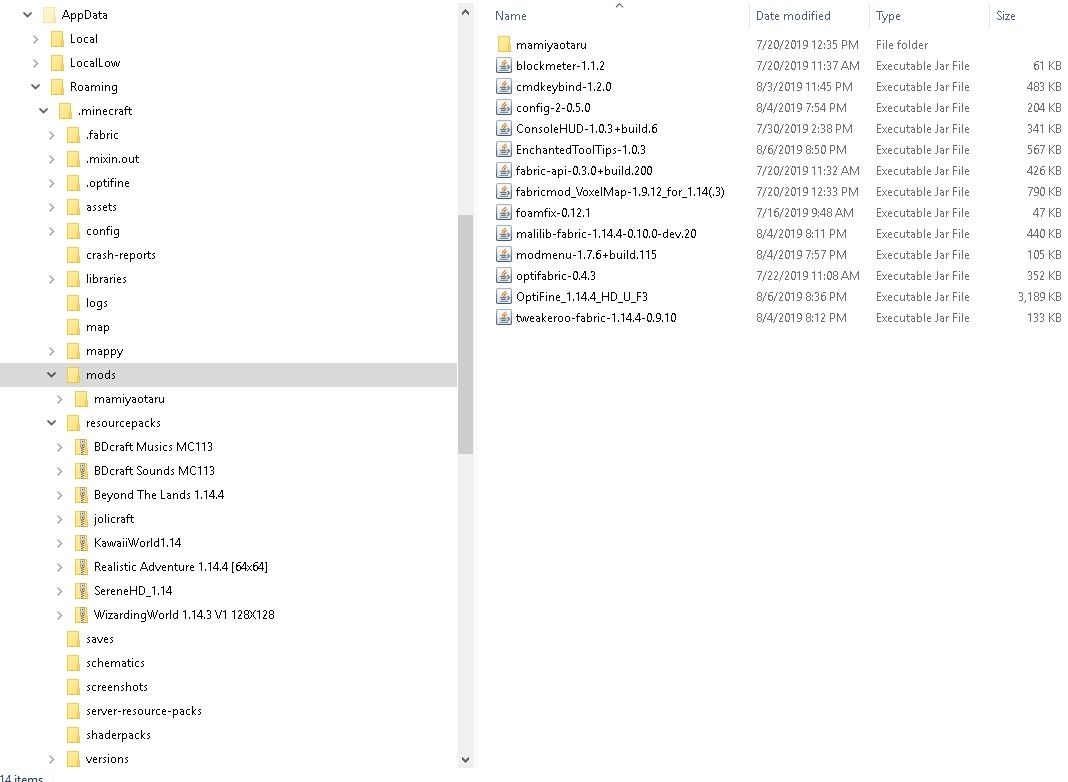Screen dimensions: 1068x782
Task: Select the modmenu-1.7.6+build.115 jar icon
Action: 503,255
